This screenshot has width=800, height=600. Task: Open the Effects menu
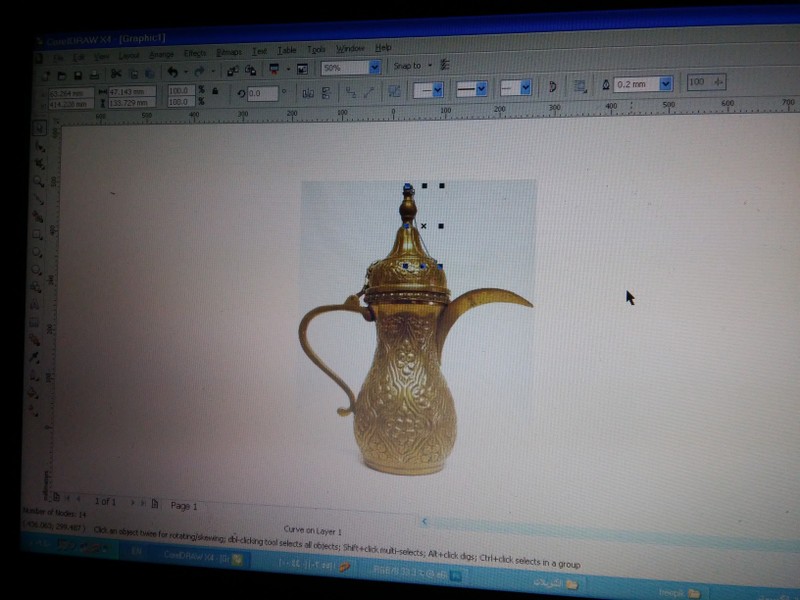[194, 53]
